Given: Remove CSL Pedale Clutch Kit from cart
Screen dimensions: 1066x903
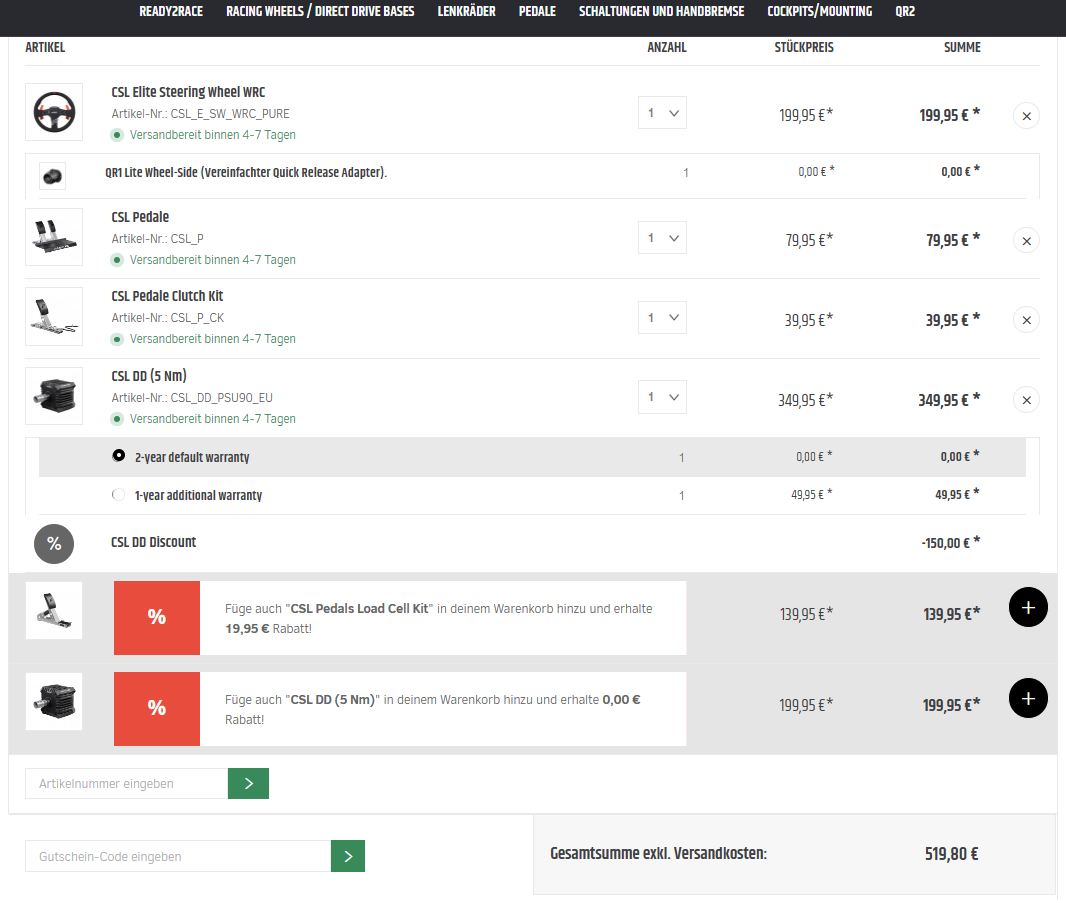Looking at the screenshot, I should coord(1026,320).
